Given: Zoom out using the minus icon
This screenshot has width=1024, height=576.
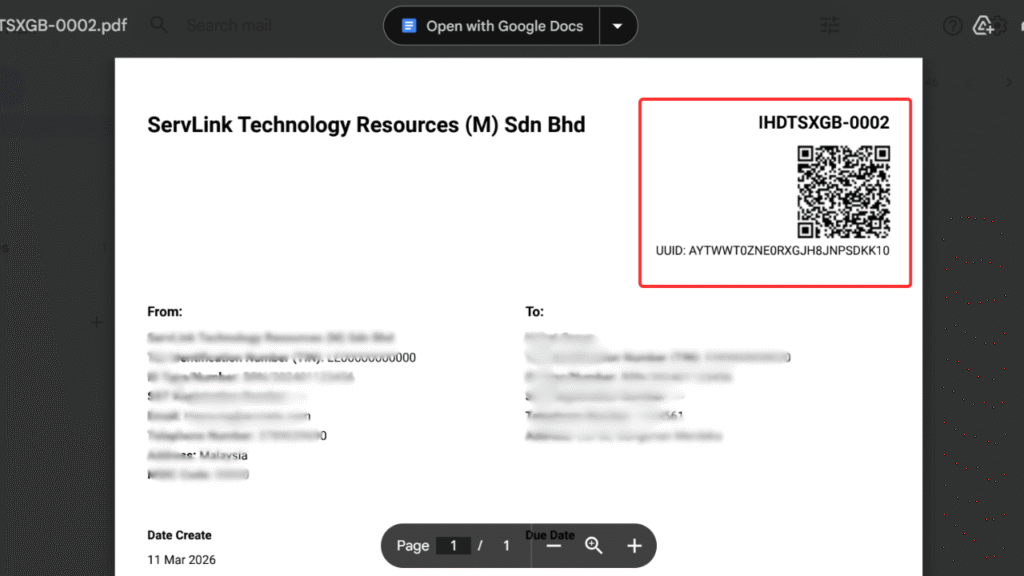Looking at the screenshot, I should tap(554, 545).
